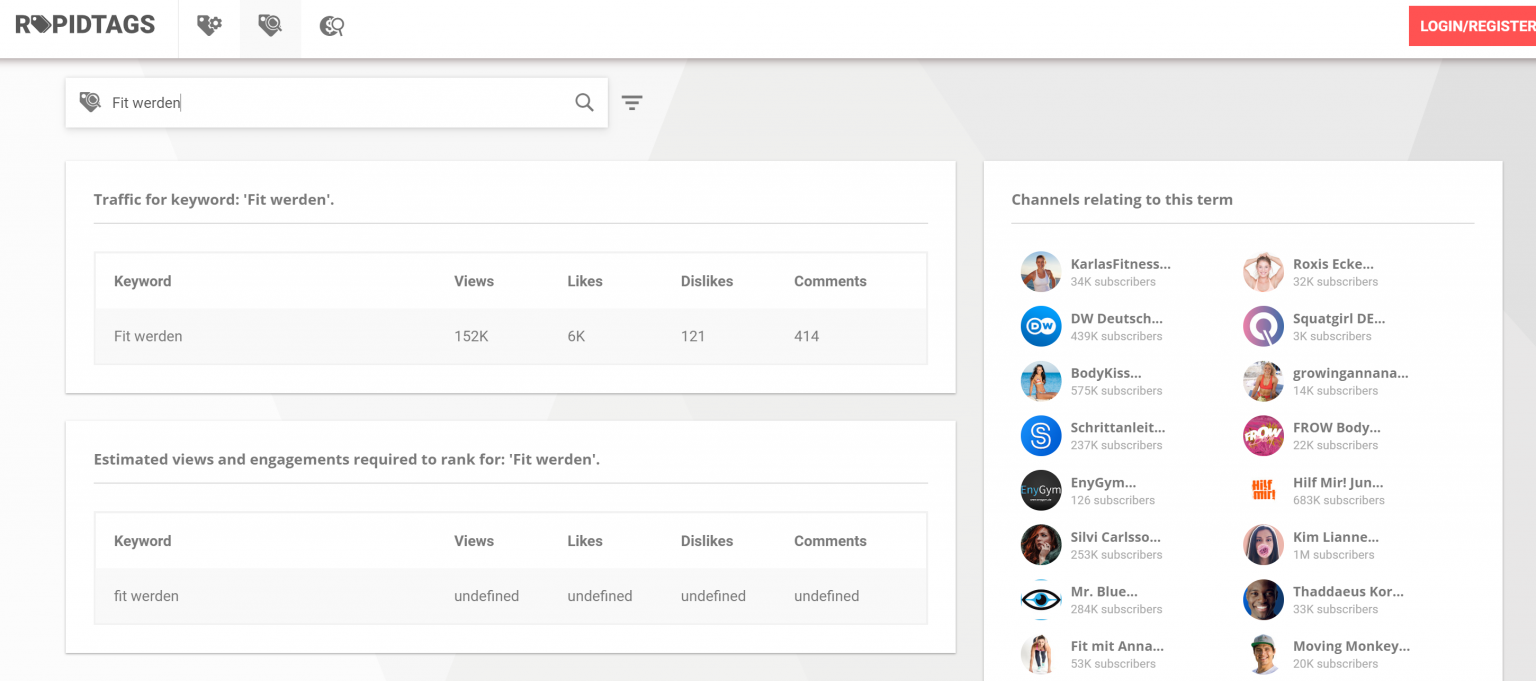The image size is (1536, 681).
Task: Open KarlasFitness channel avatar
Action: (1040, 272)
